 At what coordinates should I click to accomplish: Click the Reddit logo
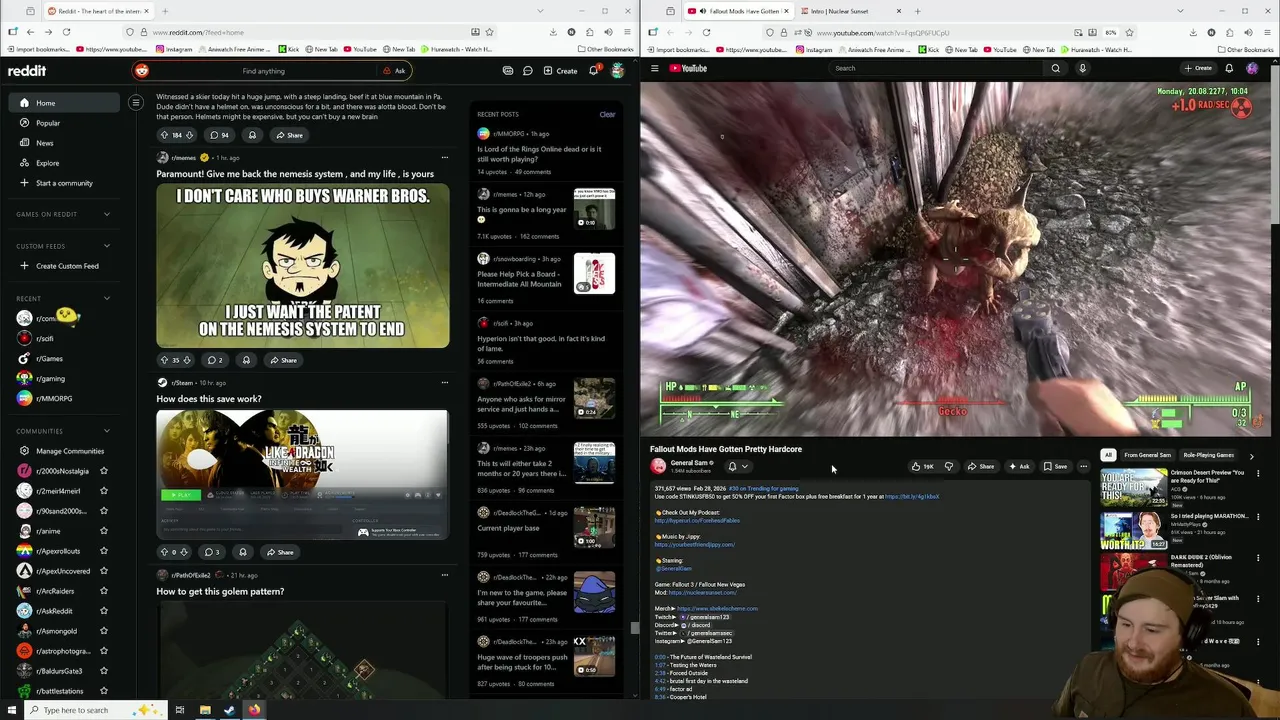[x=27, y=71]
